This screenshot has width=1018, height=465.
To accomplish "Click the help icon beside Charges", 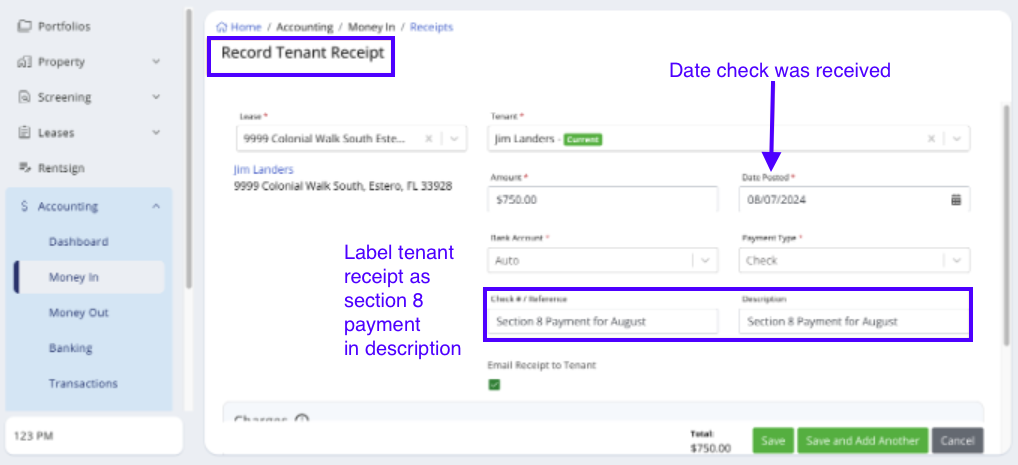I will [x=302, y=421].
